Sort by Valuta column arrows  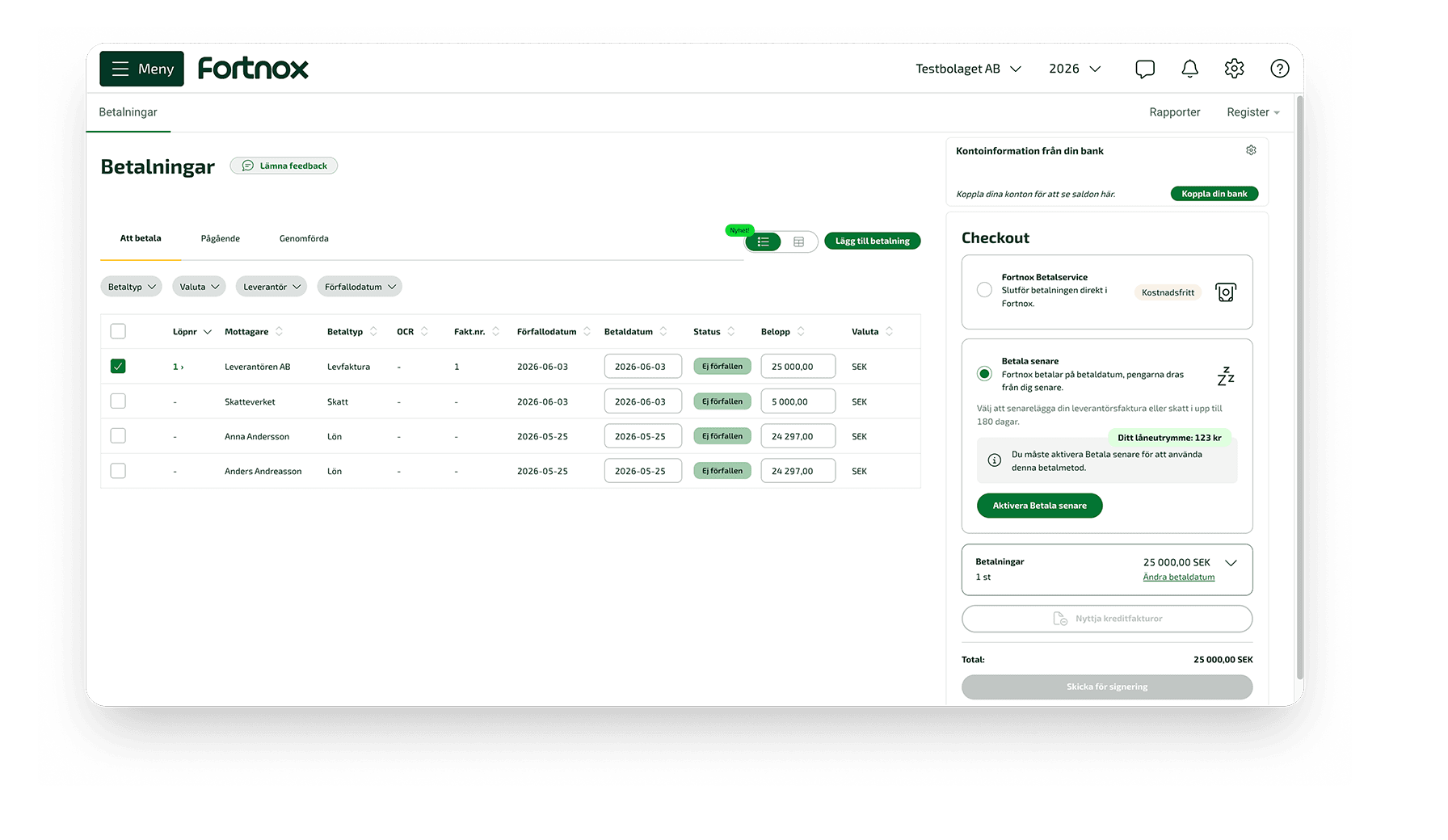pyautogui.click(x=889, y=331)
